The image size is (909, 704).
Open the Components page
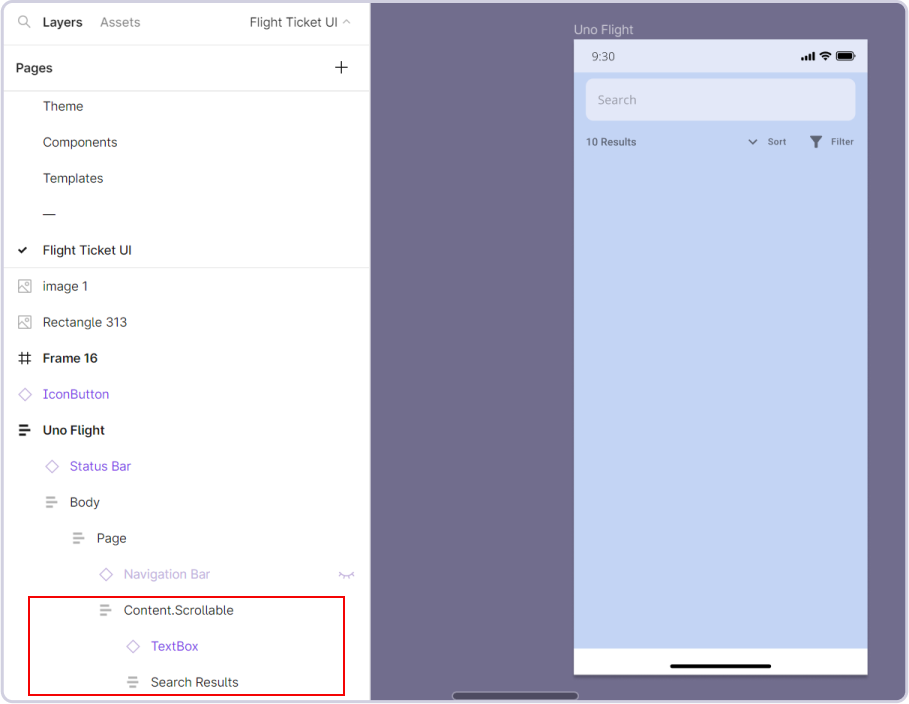tap(80, 142)
